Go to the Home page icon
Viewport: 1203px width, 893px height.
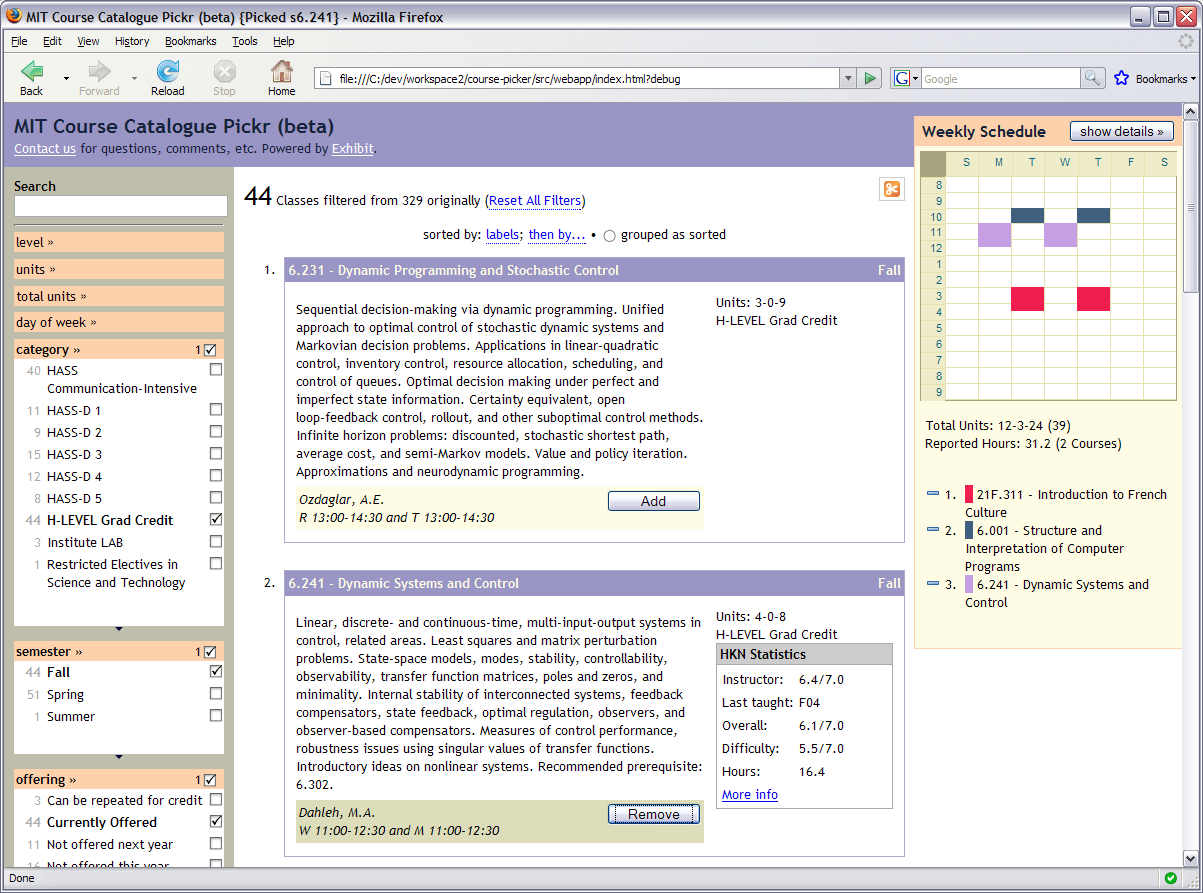coord(282,71)
